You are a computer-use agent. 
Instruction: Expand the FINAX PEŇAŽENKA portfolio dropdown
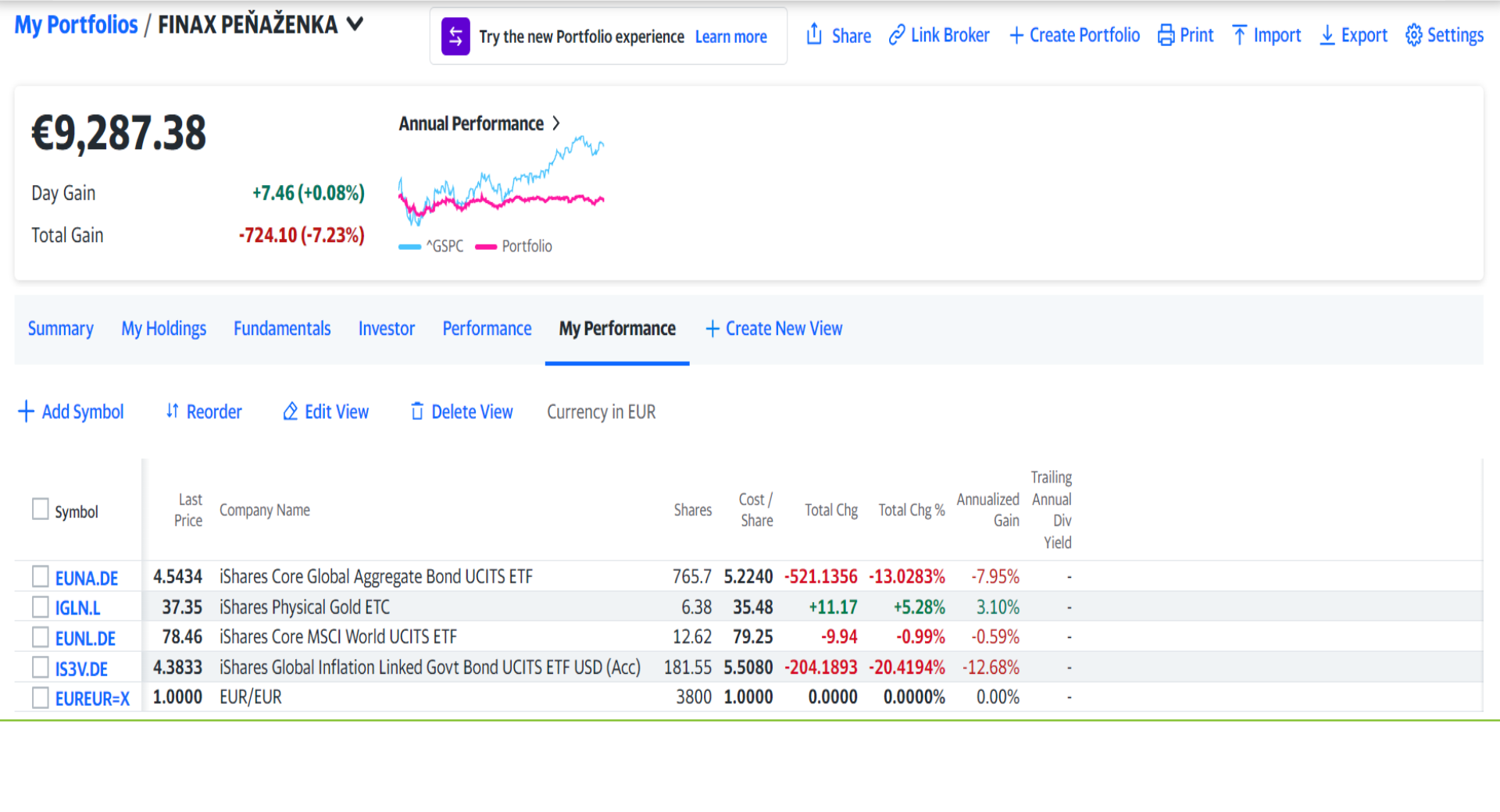[x=355, y=24]
